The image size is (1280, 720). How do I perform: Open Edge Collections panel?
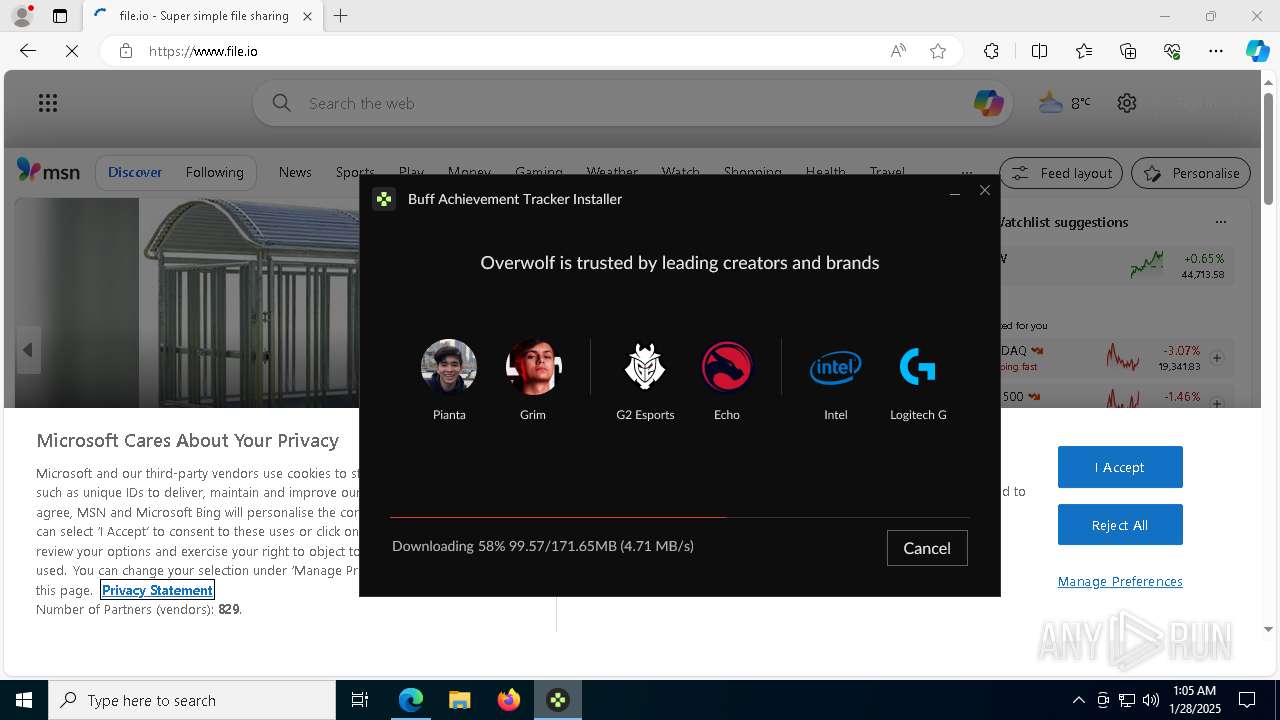1128,51
